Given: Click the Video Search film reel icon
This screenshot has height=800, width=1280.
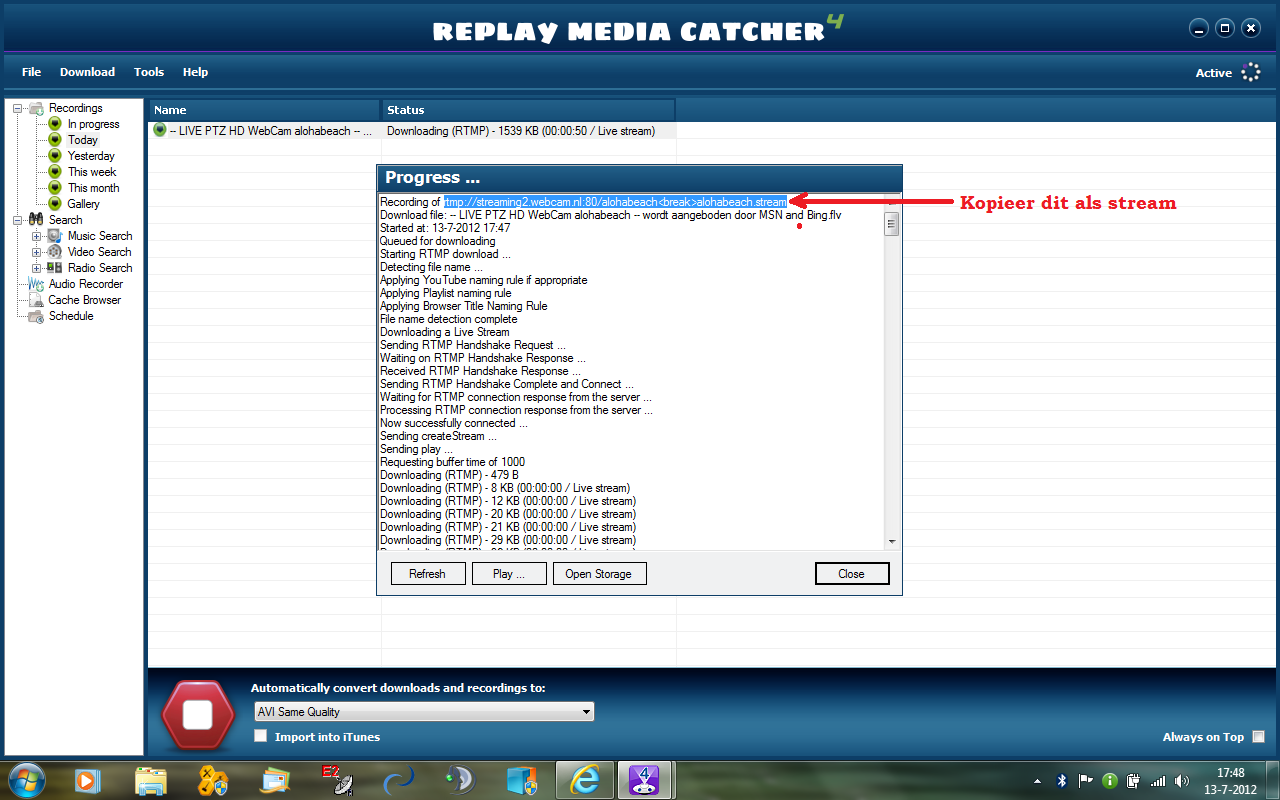Looking at the screenshot, I should (55, 252).
